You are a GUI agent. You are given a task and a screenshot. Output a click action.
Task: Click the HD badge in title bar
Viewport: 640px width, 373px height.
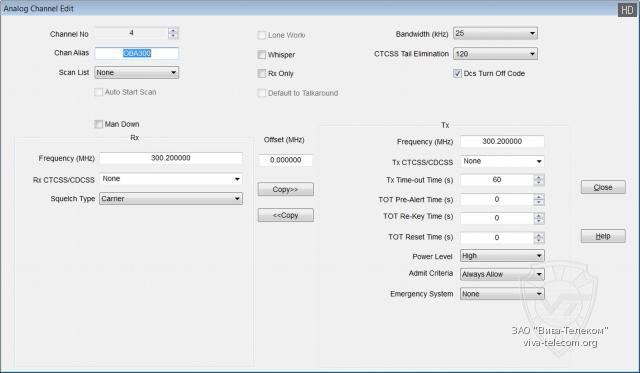tap(627, 10)
